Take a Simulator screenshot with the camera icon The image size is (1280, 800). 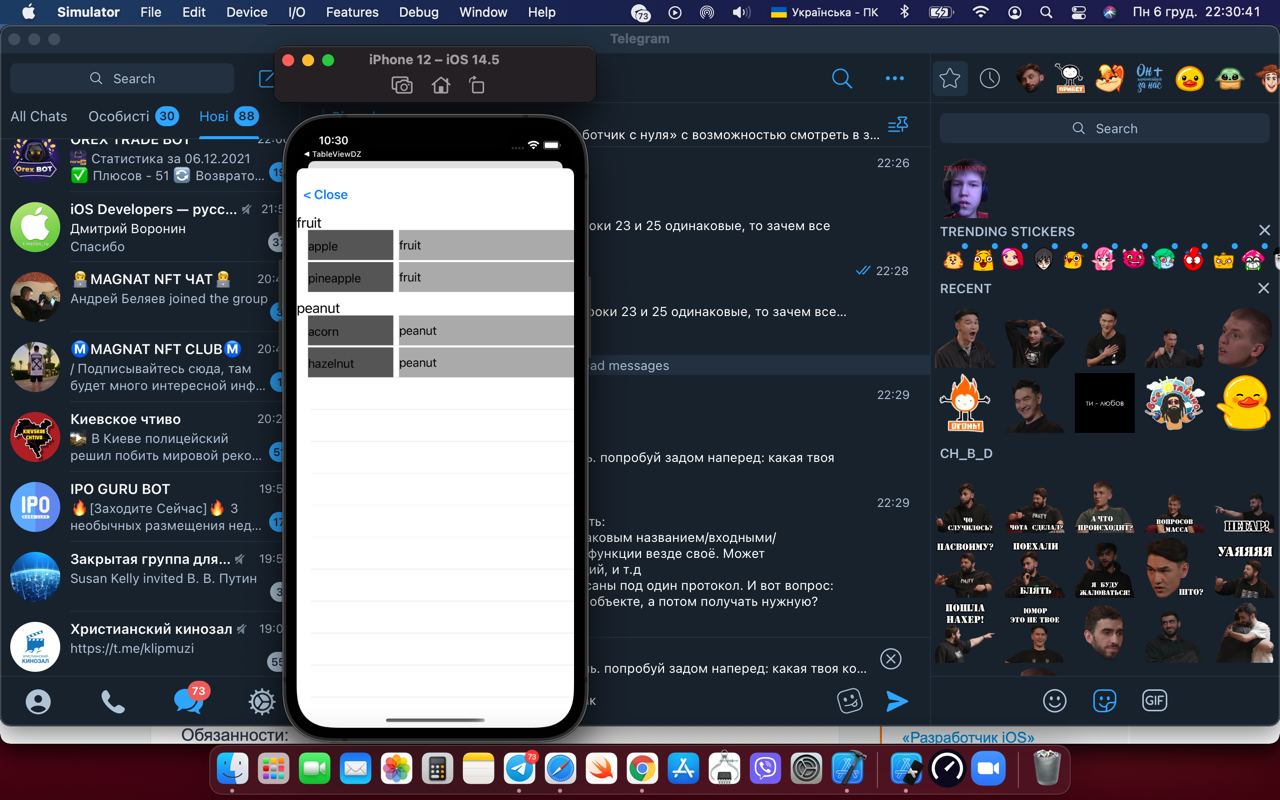pos(402,86)
